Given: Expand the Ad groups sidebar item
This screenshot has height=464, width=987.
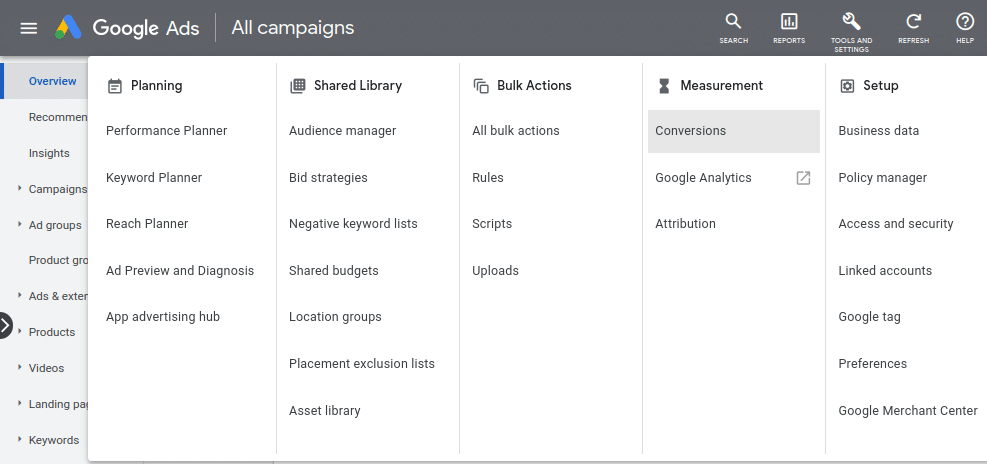Looking at the screenshot, I should pos(20,224).
